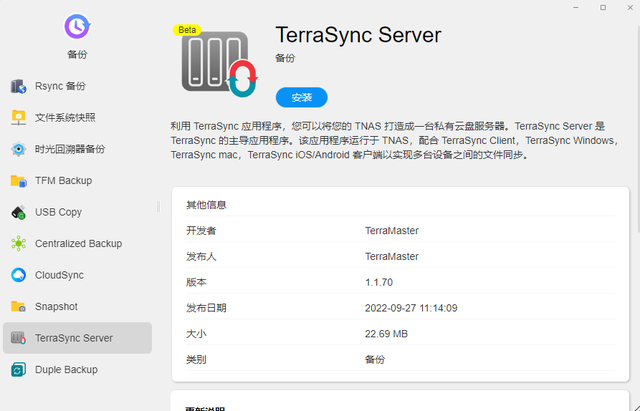Open Rsync 备份 in the sidebar
The image size is (640, 411).
[x=78, y=86]
